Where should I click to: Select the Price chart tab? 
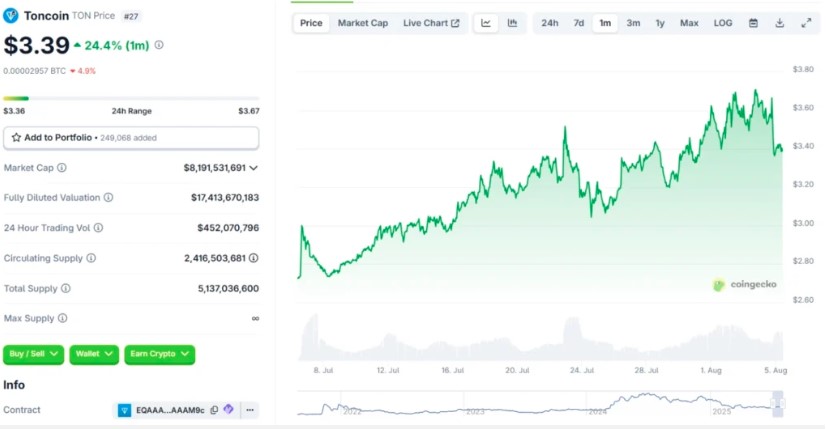click(311, 23)
